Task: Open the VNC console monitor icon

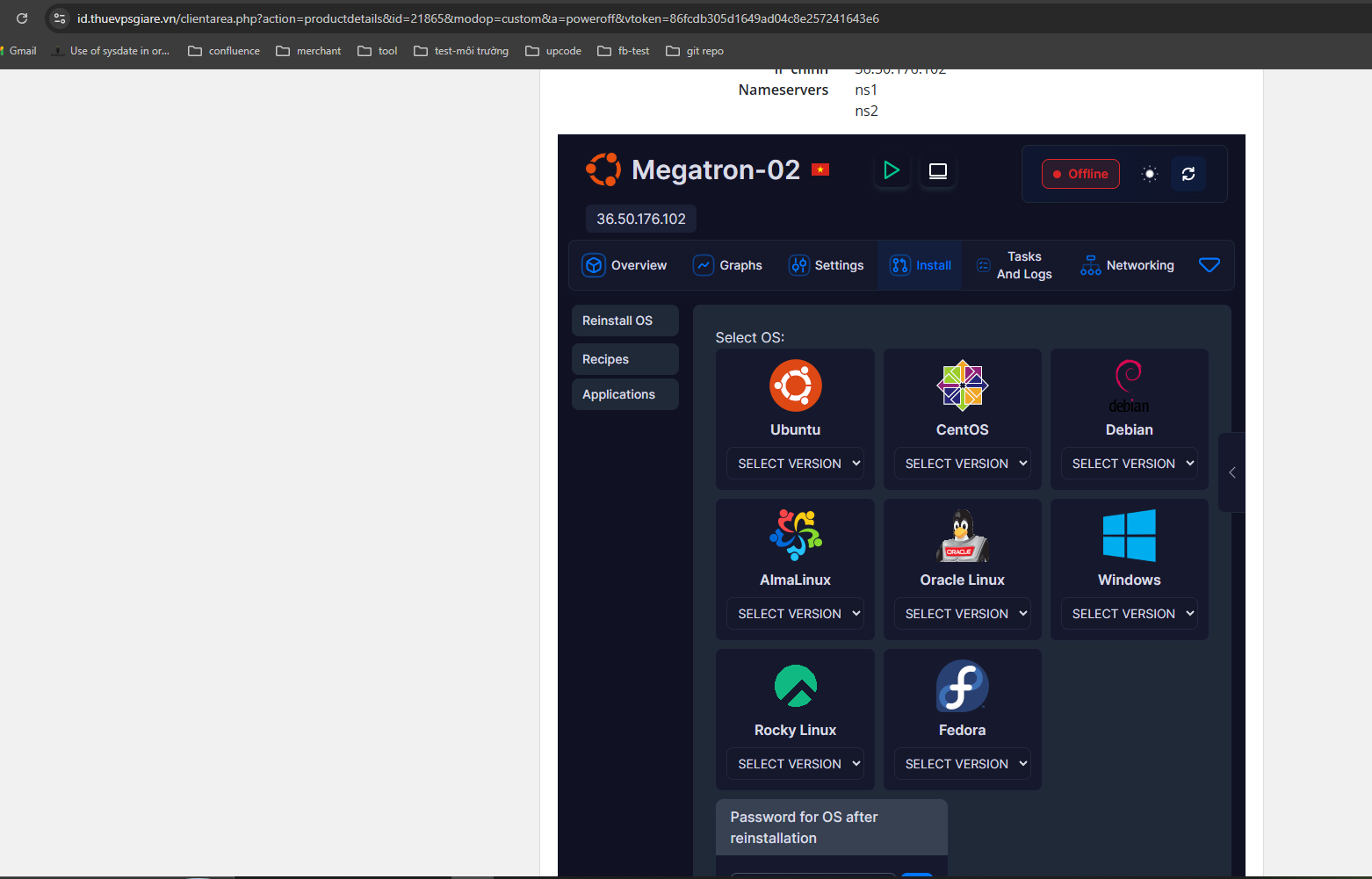Action: tap(938, 170)
